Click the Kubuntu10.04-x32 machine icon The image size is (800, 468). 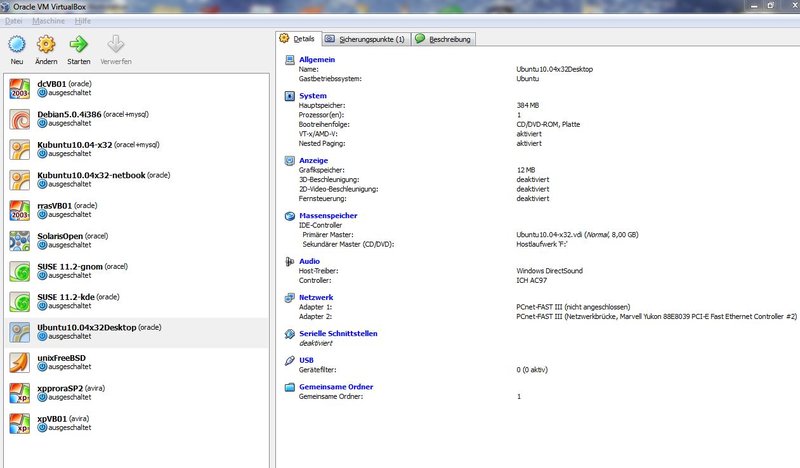pos(20,150)
